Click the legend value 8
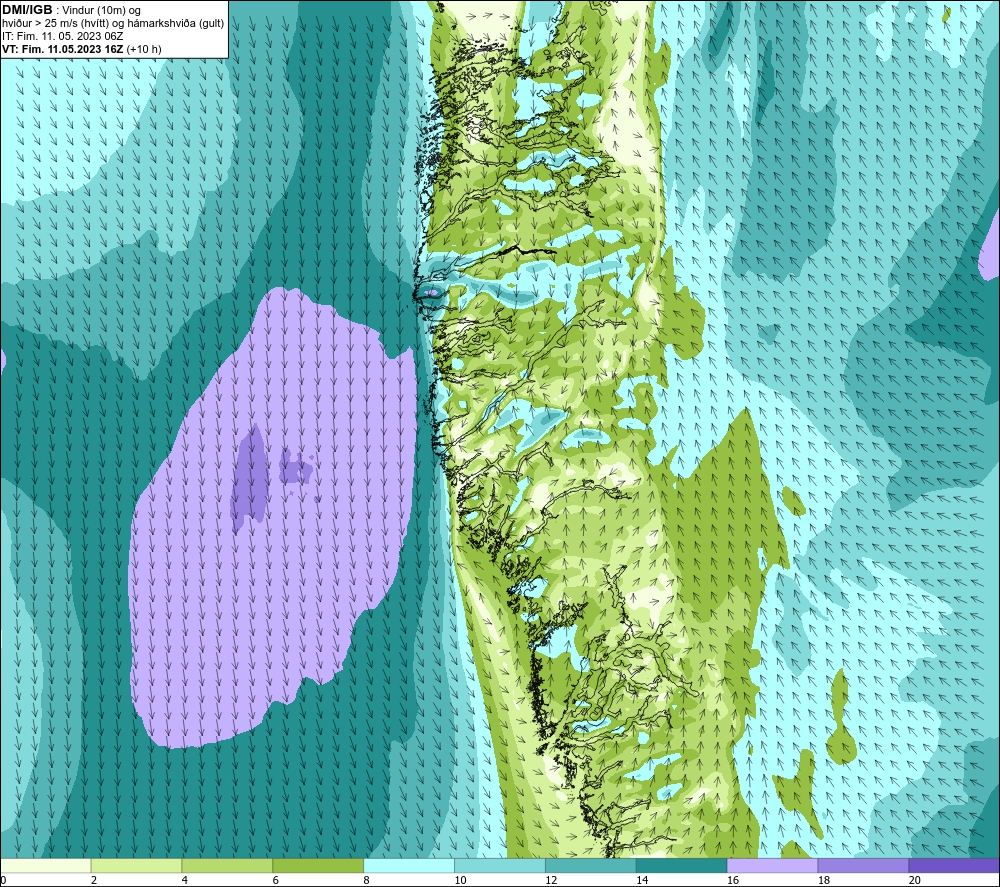 pos(366,881)
